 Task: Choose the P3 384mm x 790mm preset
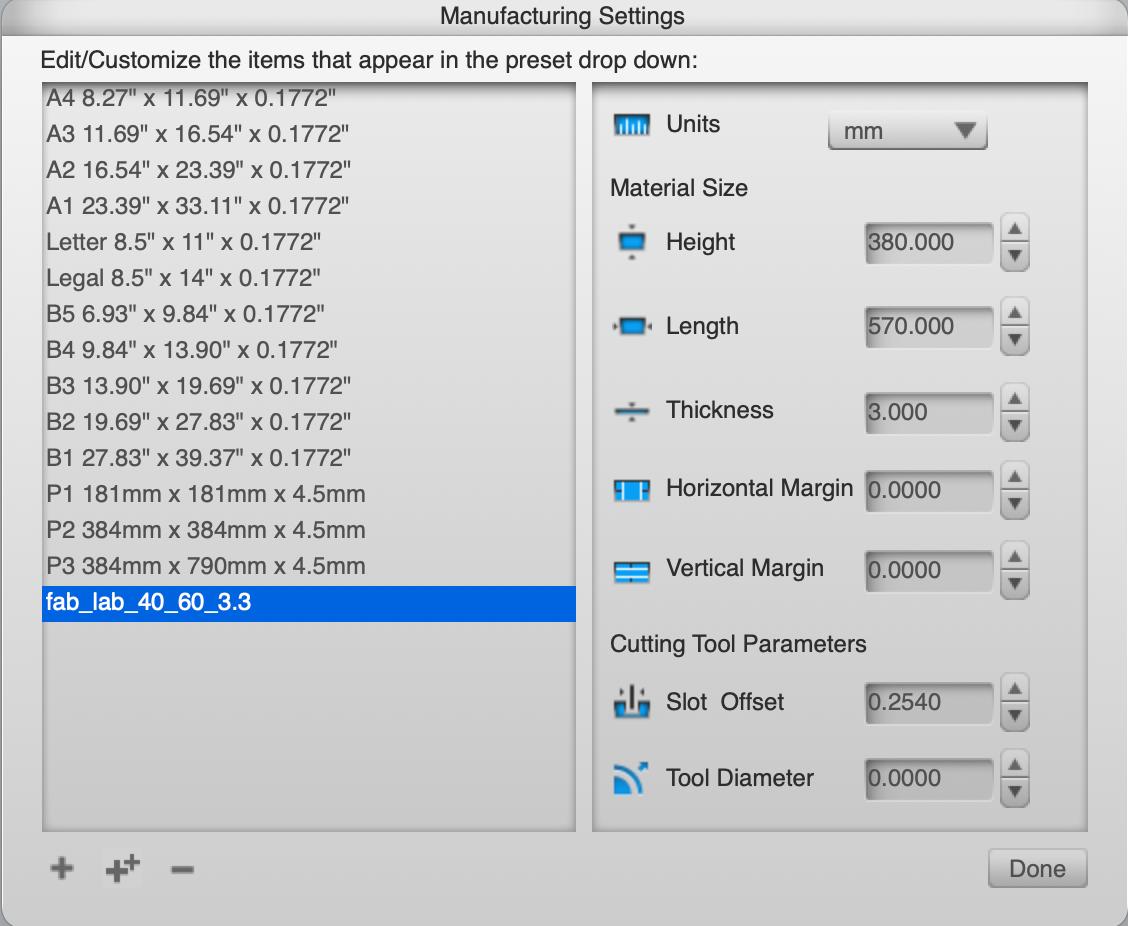pos(206,566)
